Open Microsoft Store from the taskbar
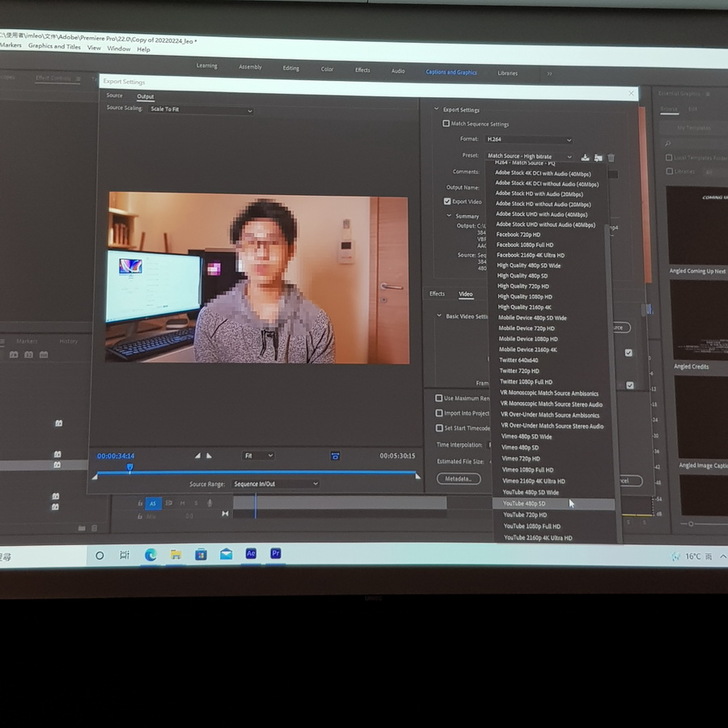The width and height of the screenshot is (728, 728). [201, 554]
